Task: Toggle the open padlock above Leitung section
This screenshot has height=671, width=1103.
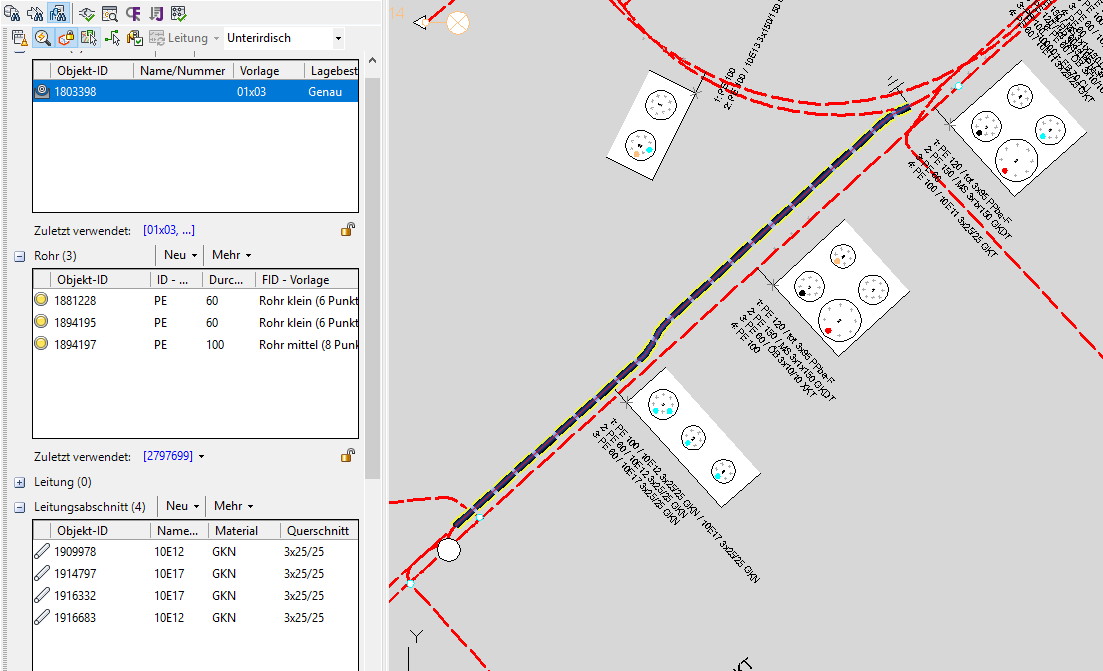Action: 348,455
